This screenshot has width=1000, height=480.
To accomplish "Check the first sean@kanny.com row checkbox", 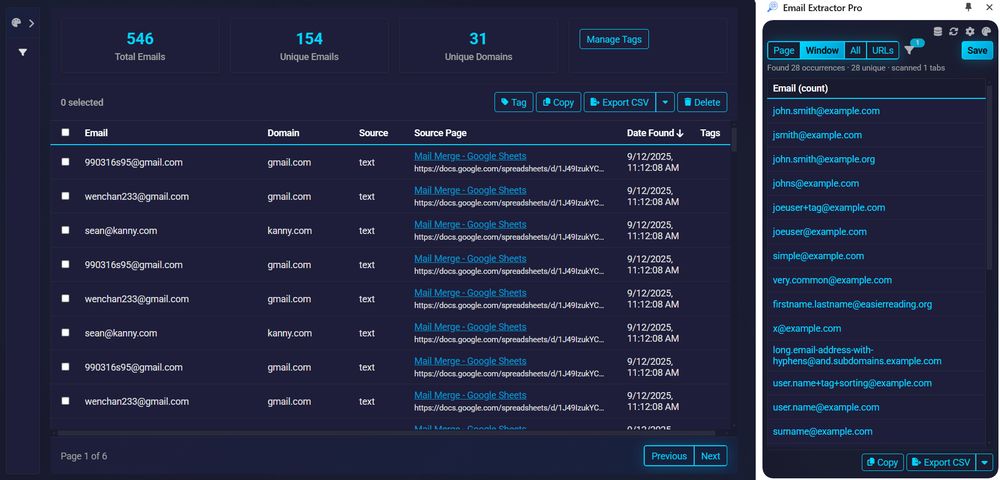I will [x=65, y=230].
